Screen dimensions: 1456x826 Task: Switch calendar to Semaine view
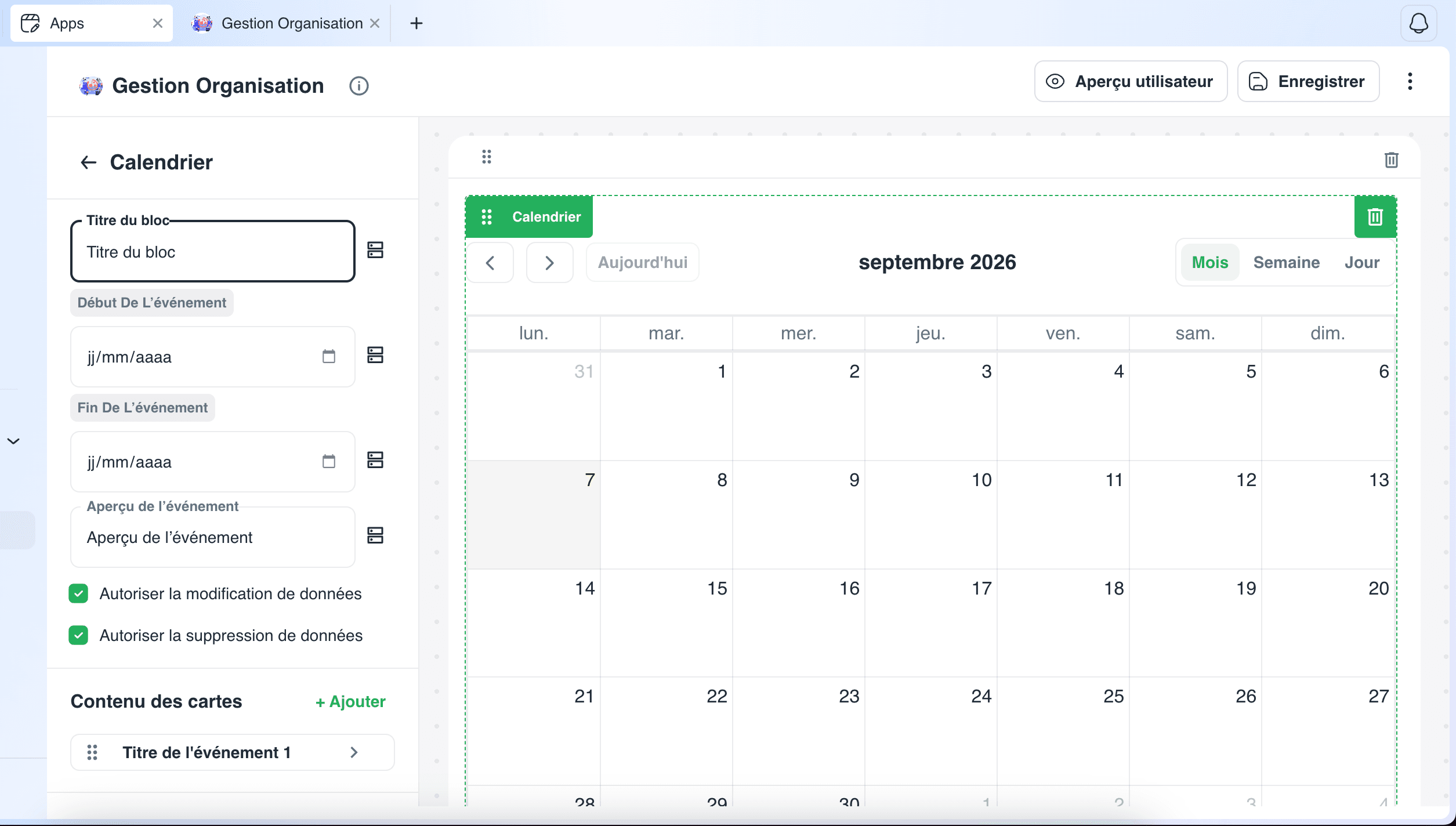[1286, 263]
